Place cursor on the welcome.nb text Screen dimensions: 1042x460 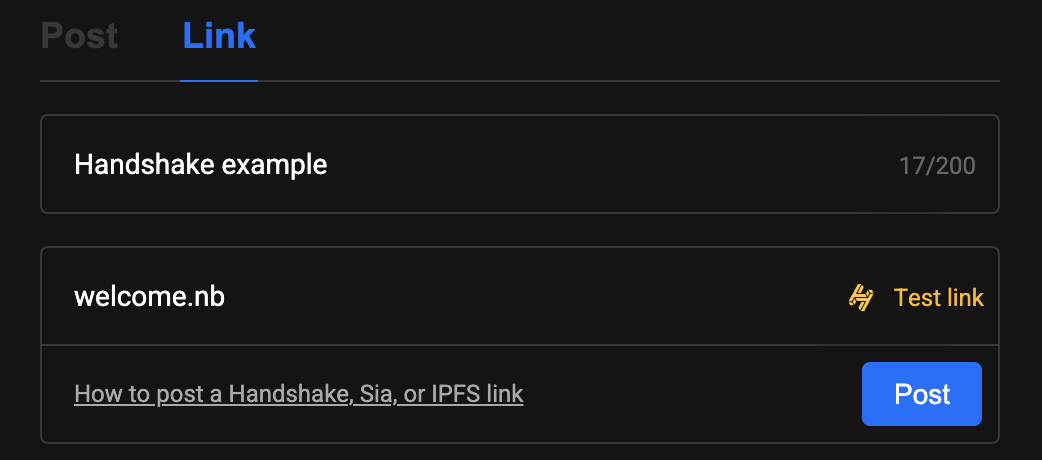click(x=149, y=297)
